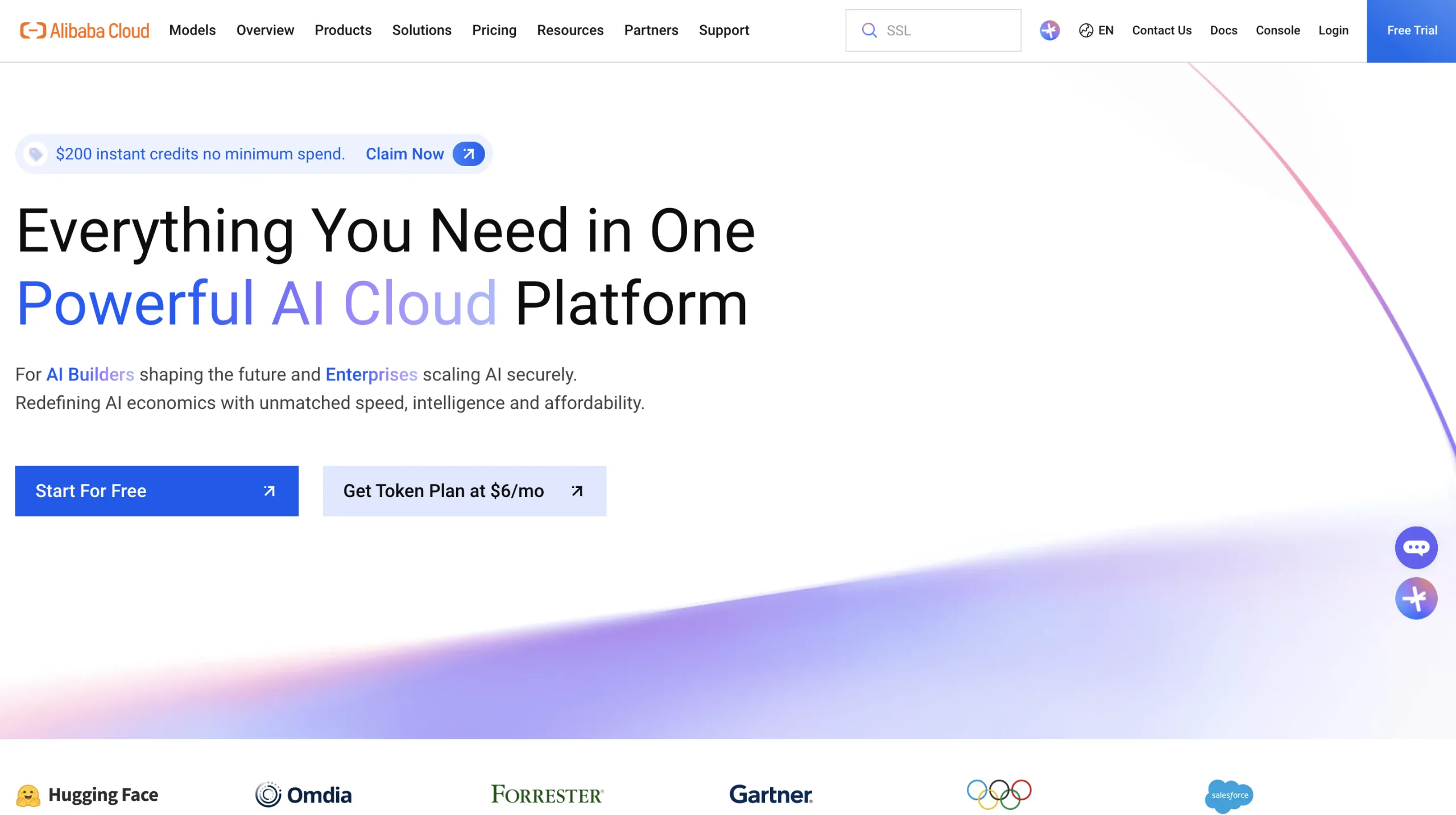This screenshot has height=815, width=1456.
Task: Expand the EN language selector
Action: [1096, 30]
